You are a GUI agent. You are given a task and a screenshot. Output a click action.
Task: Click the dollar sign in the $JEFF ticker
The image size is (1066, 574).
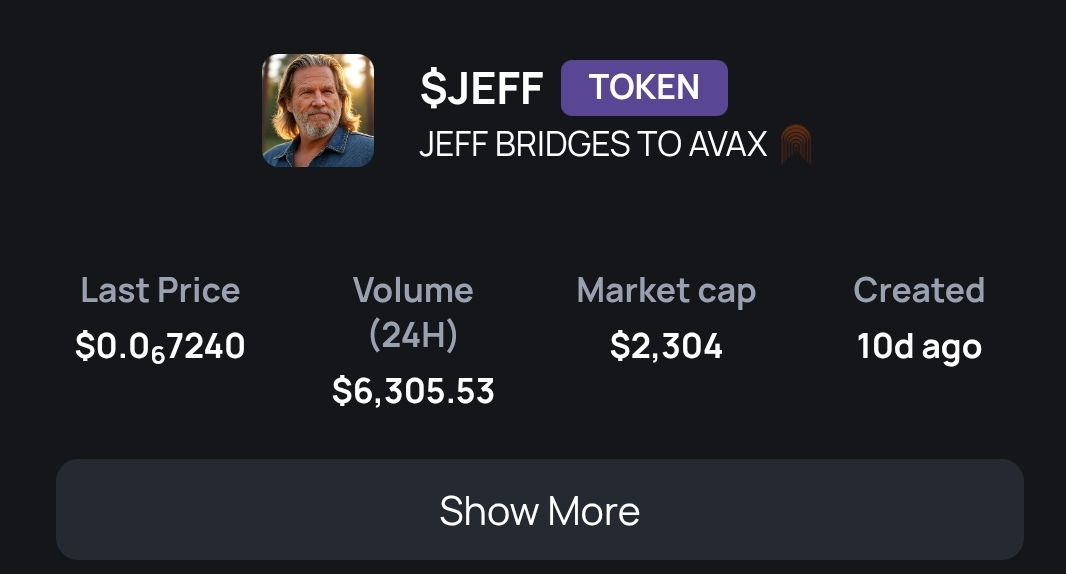click(431, 88)
